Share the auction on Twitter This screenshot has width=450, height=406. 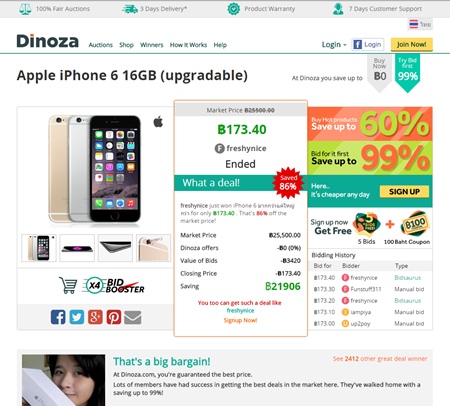[x=77, y=317]
